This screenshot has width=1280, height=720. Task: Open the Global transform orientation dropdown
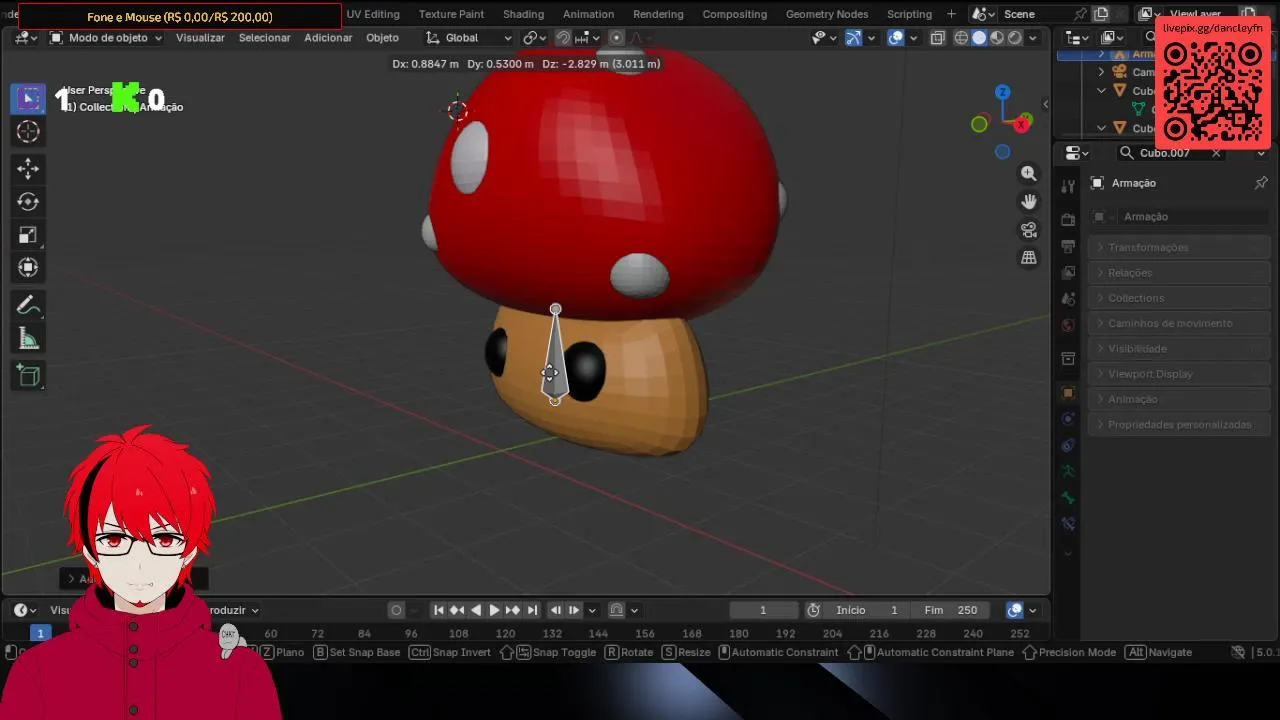coord(468,38)
